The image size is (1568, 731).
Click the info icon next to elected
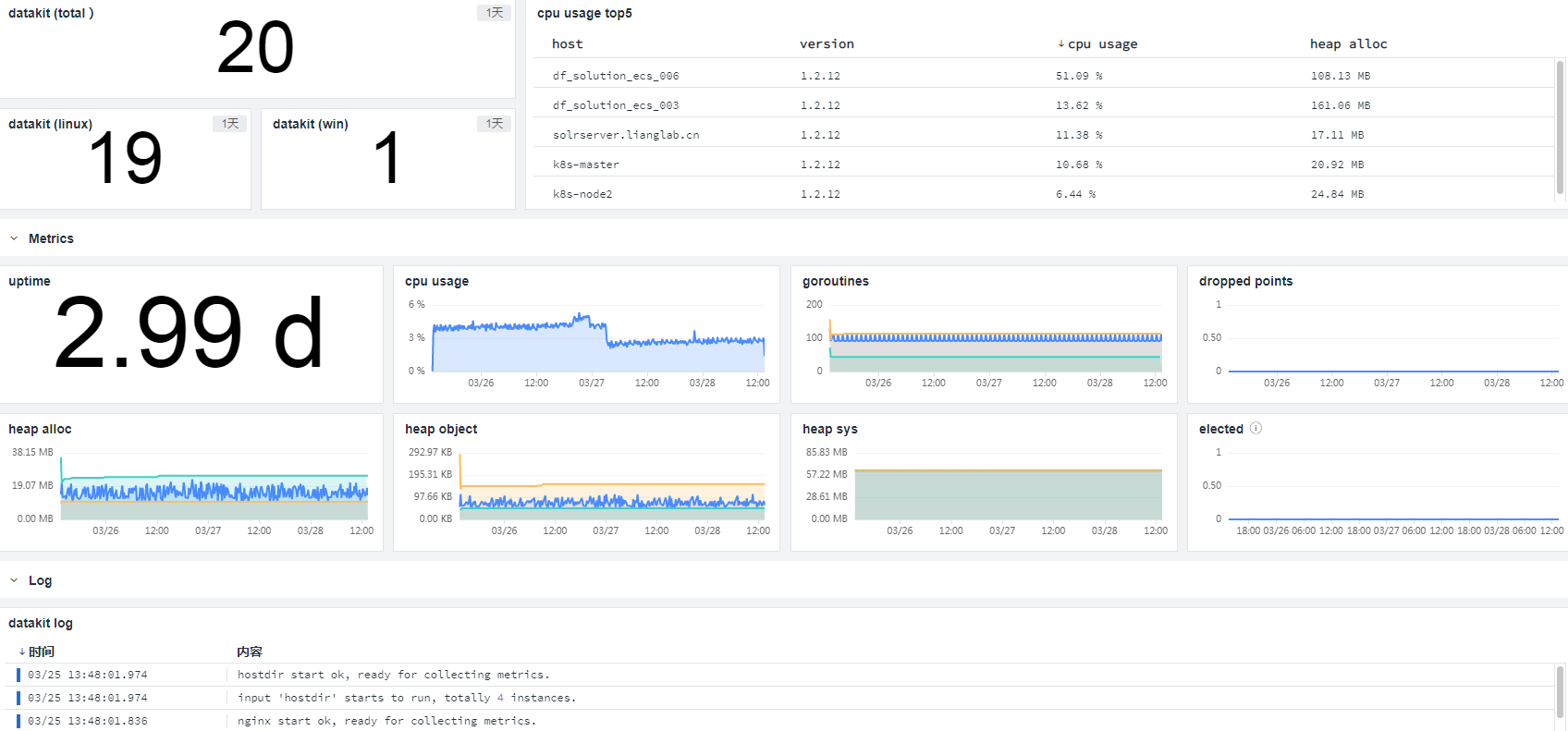(1256, 428)
